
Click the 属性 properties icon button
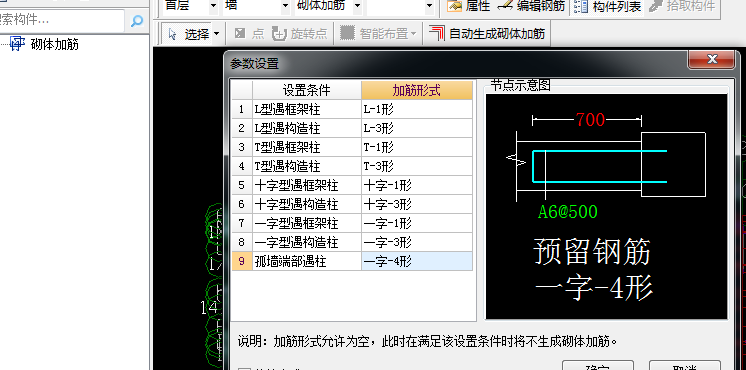click(x=468, y=6)
